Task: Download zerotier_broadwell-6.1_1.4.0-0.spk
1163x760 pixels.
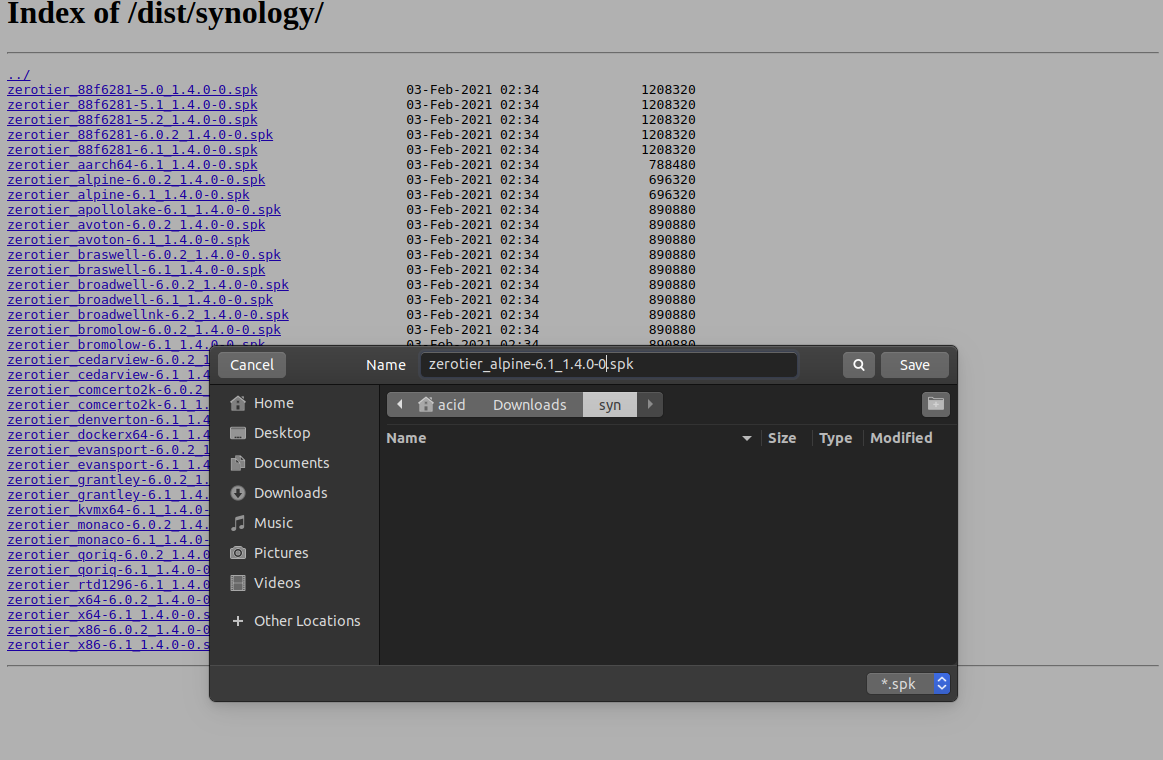Action: 140,300
